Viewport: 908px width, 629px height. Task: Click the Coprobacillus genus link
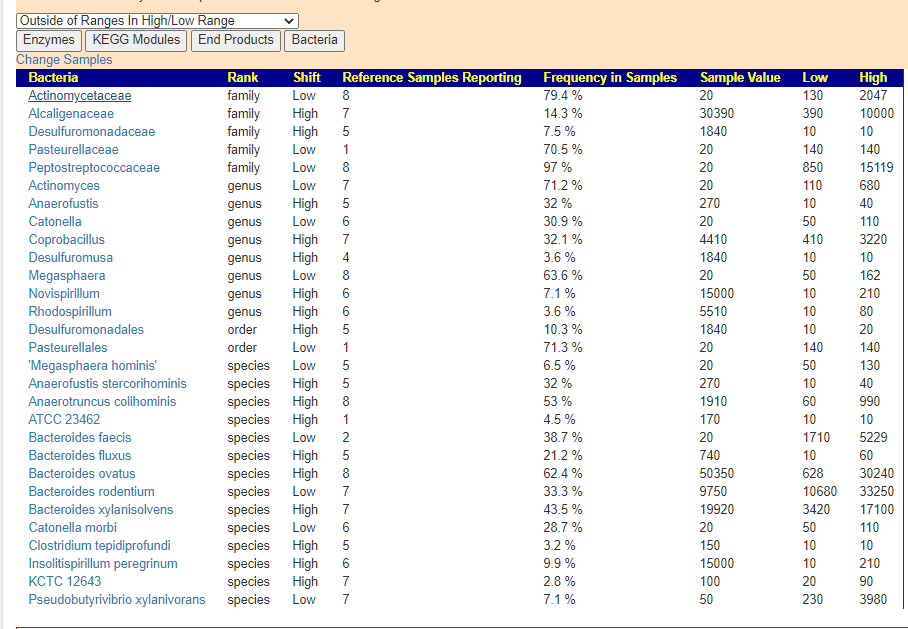coord(66,240)
